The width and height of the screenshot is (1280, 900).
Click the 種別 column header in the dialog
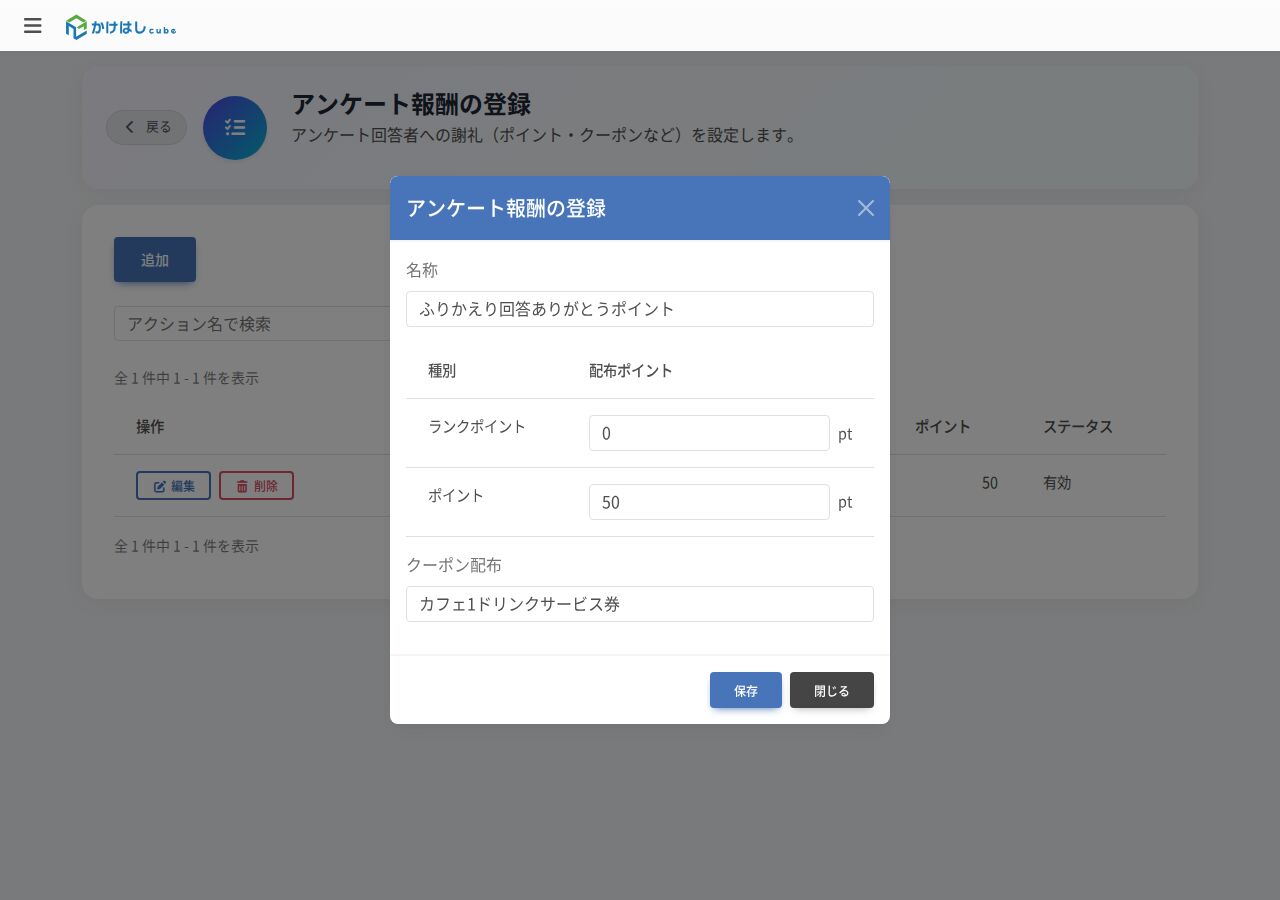pyautogui.click(x=442, y=371)
